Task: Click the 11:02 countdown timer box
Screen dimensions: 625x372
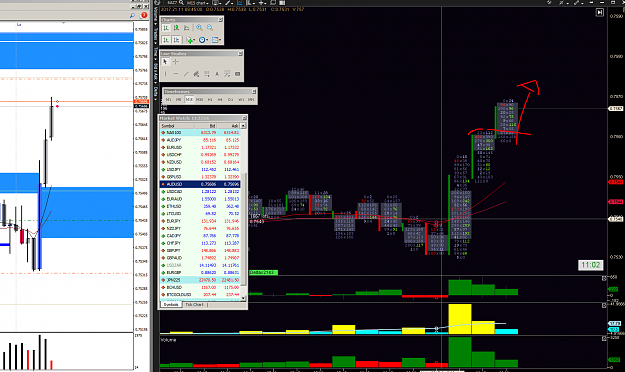Action: click(590, 265)
